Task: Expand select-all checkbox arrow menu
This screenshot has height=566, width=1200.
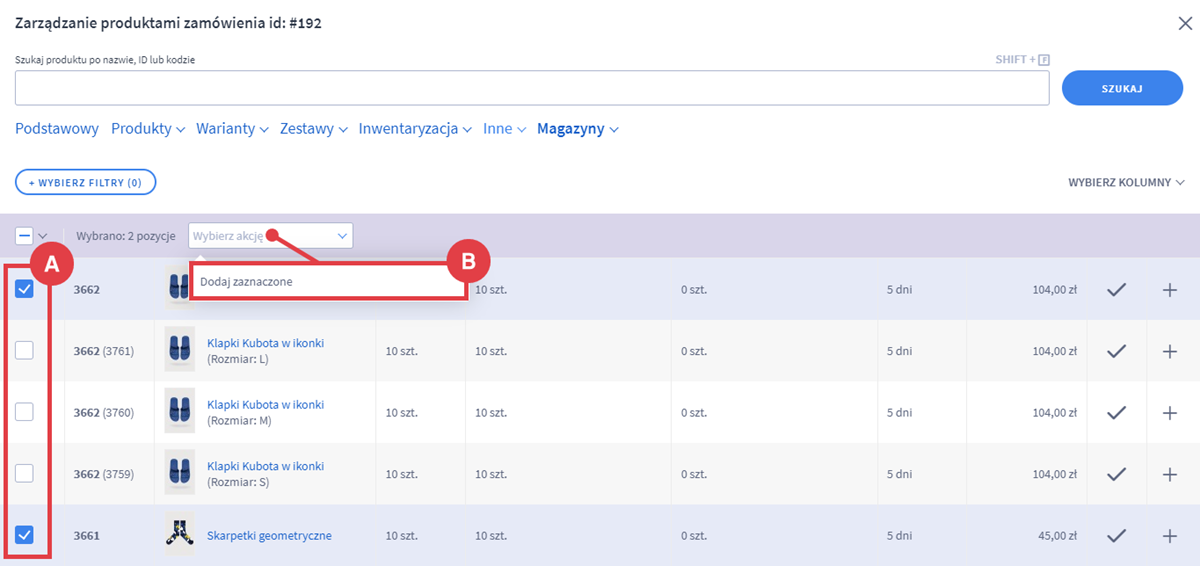Action: (43, 236)
